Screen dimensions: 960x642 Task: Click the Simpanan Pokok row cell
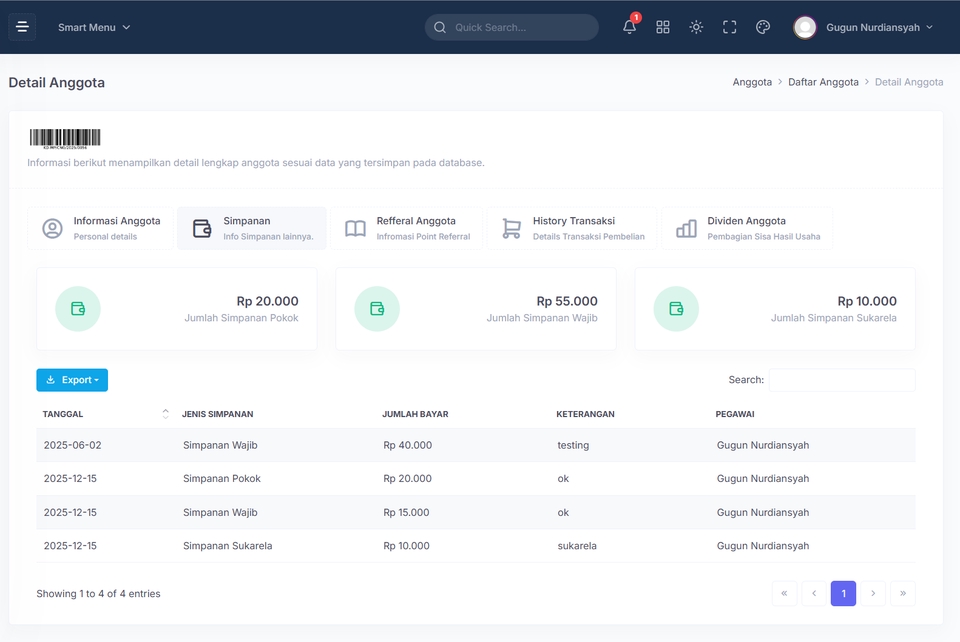coord(222,479)
